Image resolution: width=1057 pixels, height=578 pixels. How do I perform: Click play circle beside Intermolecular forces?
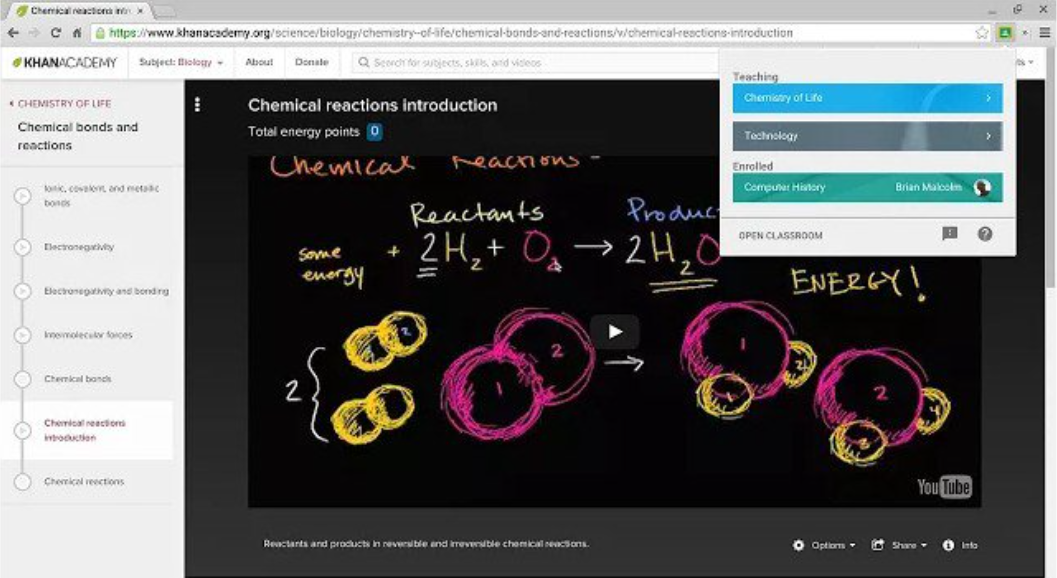coord(22,335)
